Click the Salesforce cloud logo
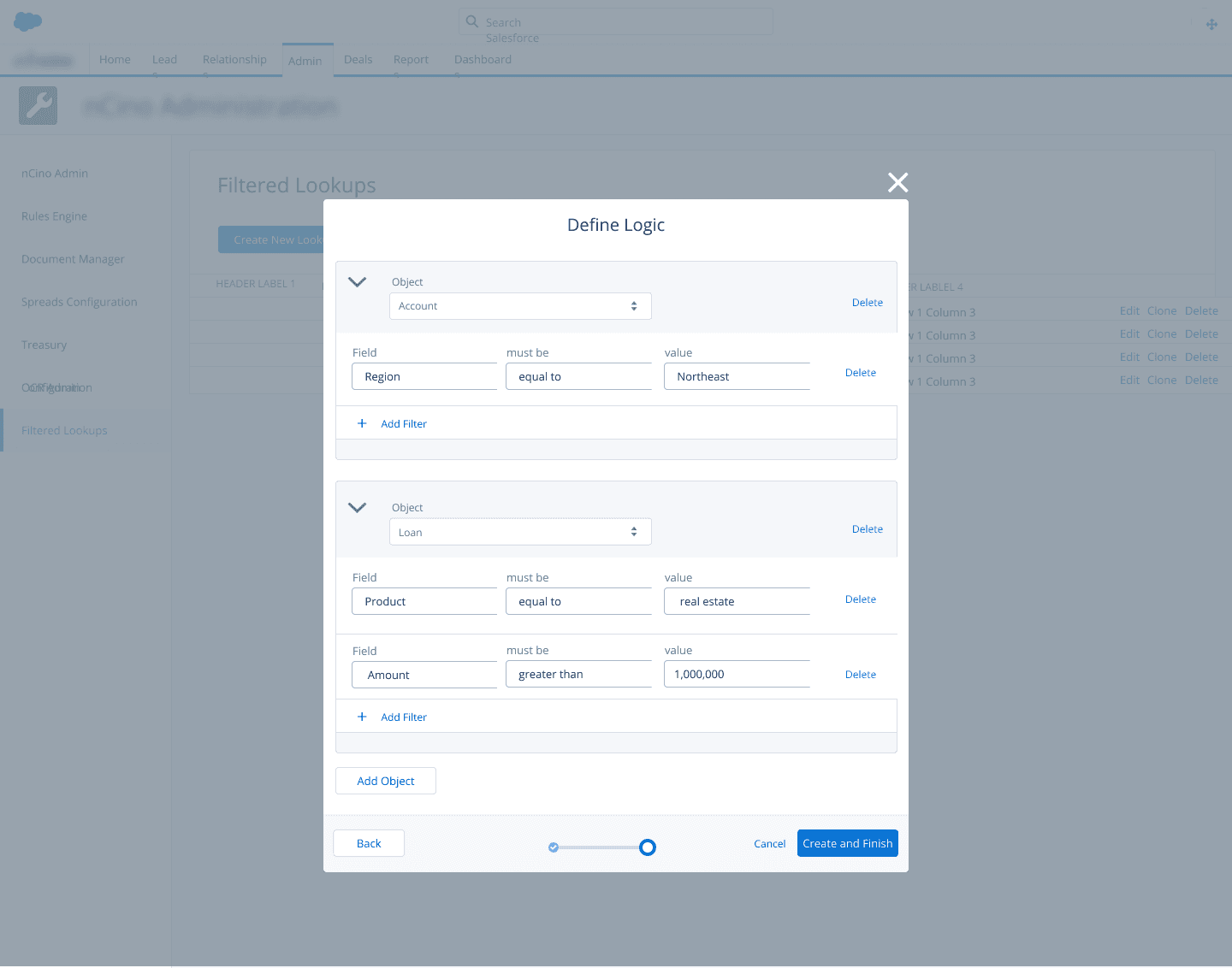The height and width of the screenshot is (968, 1232). (x=28, y=21)
